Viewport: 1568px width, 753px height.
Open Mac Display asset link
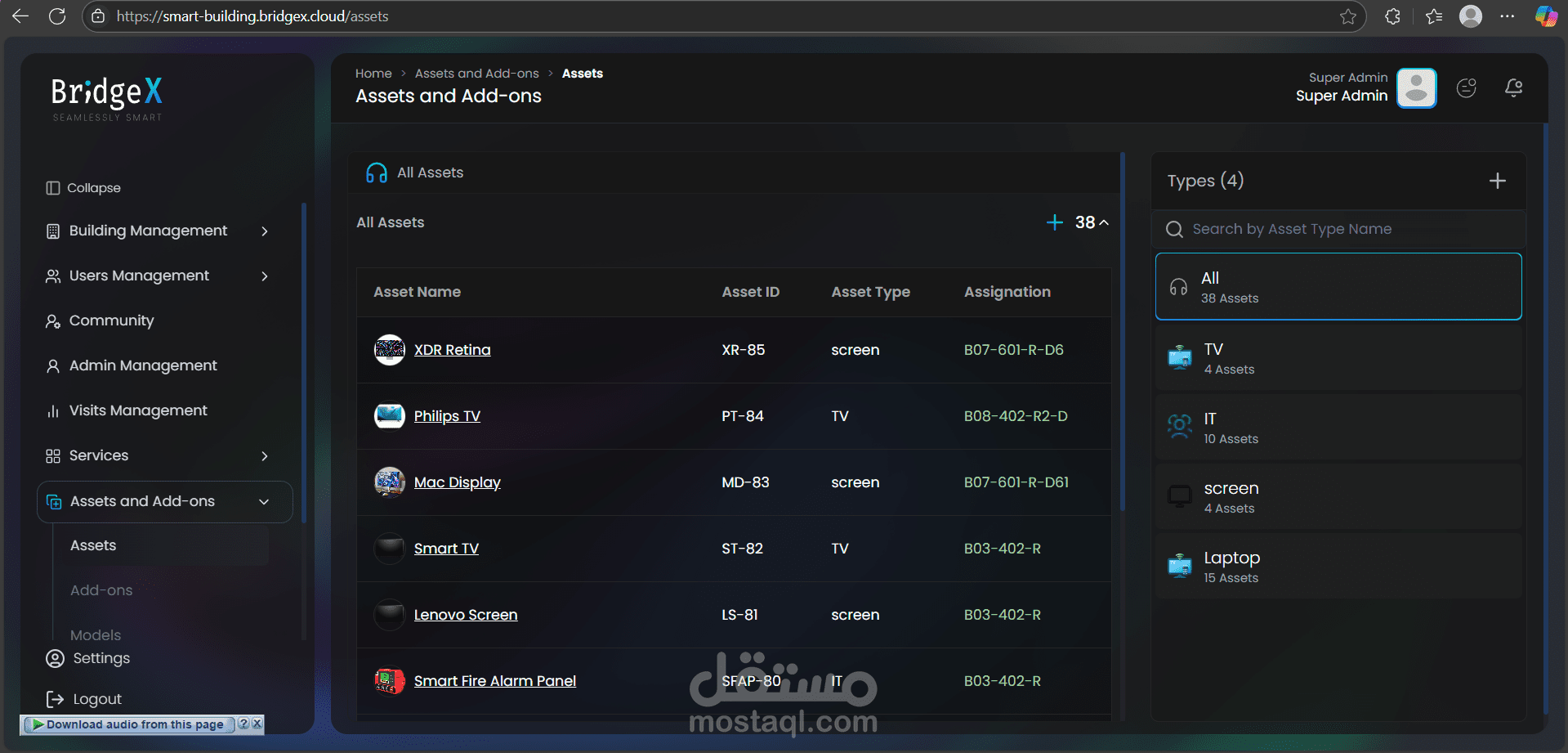[x=458, y=482]
